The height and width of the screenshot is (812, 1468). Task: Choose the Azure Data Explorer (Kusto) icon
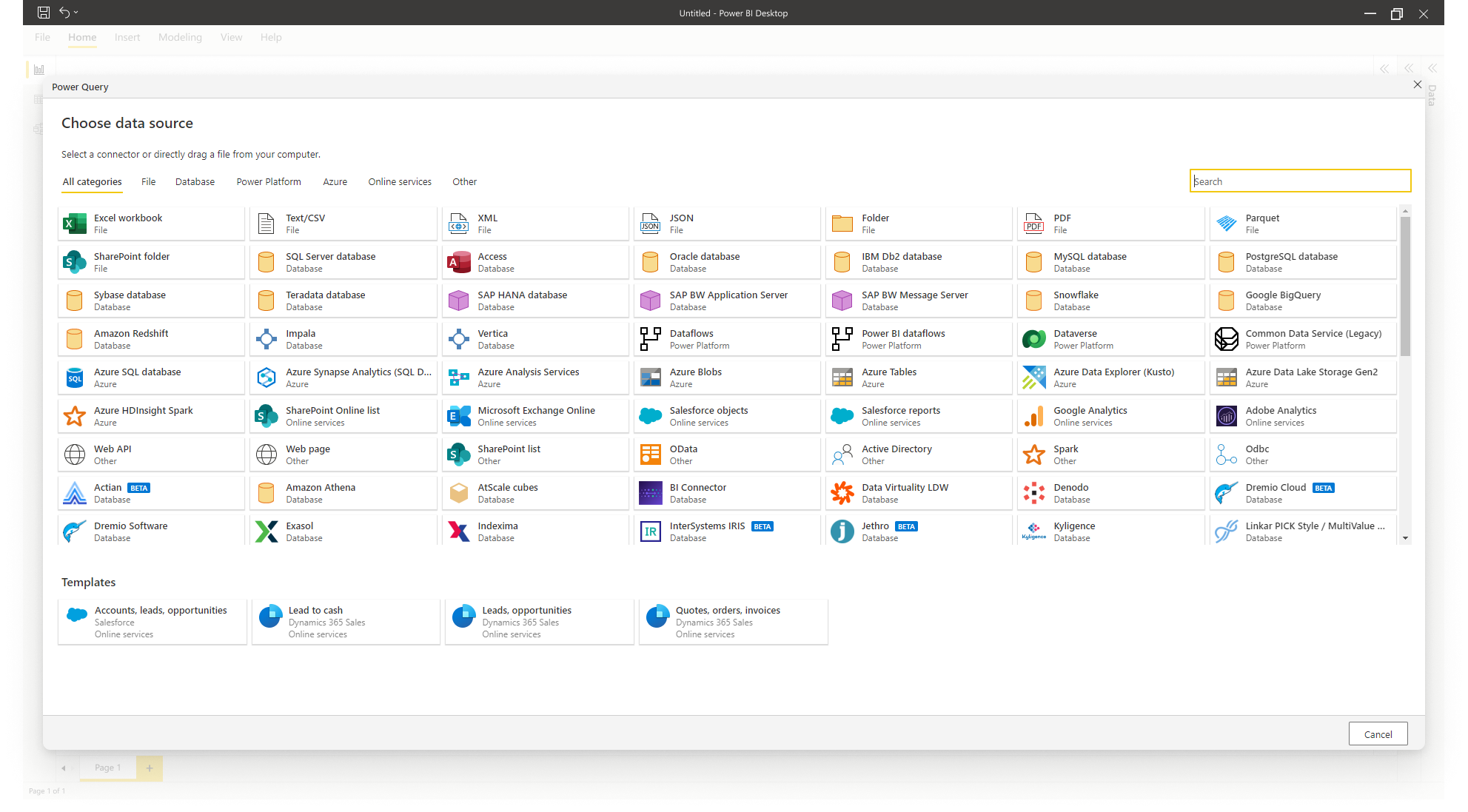(1033, 378)
